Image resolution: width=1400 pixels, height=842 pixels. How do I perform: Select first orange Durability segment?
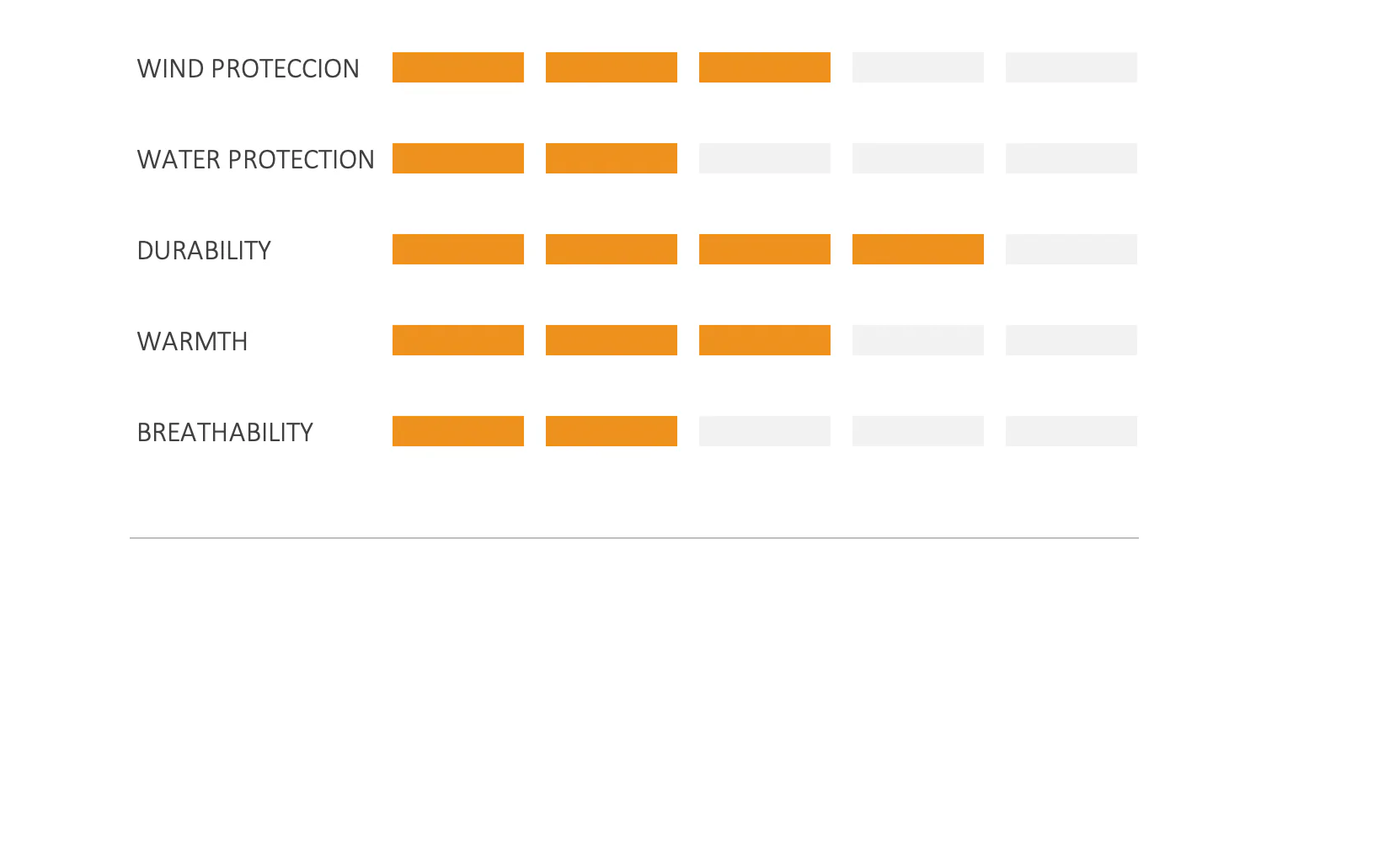458,249
